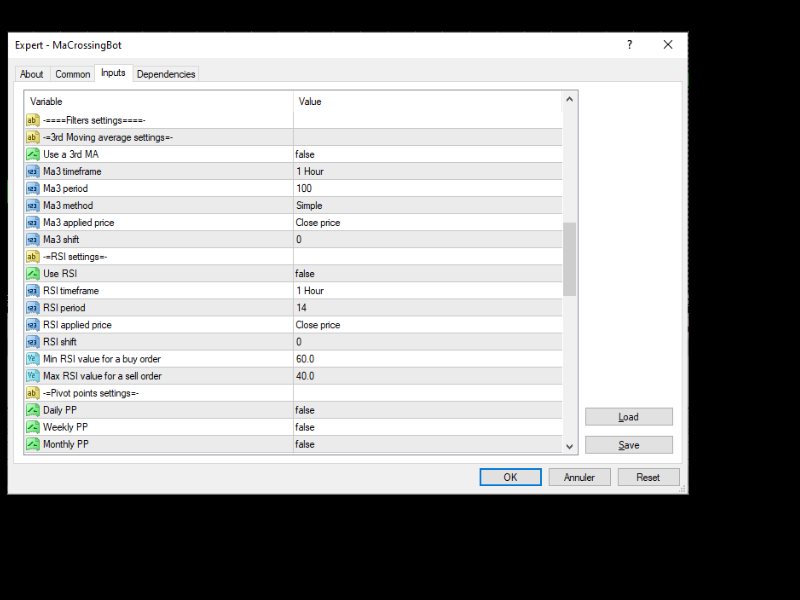Click the icon beside 3rd Moving average settings
This screenshot has width=800, height=600.
click(33, 137)
